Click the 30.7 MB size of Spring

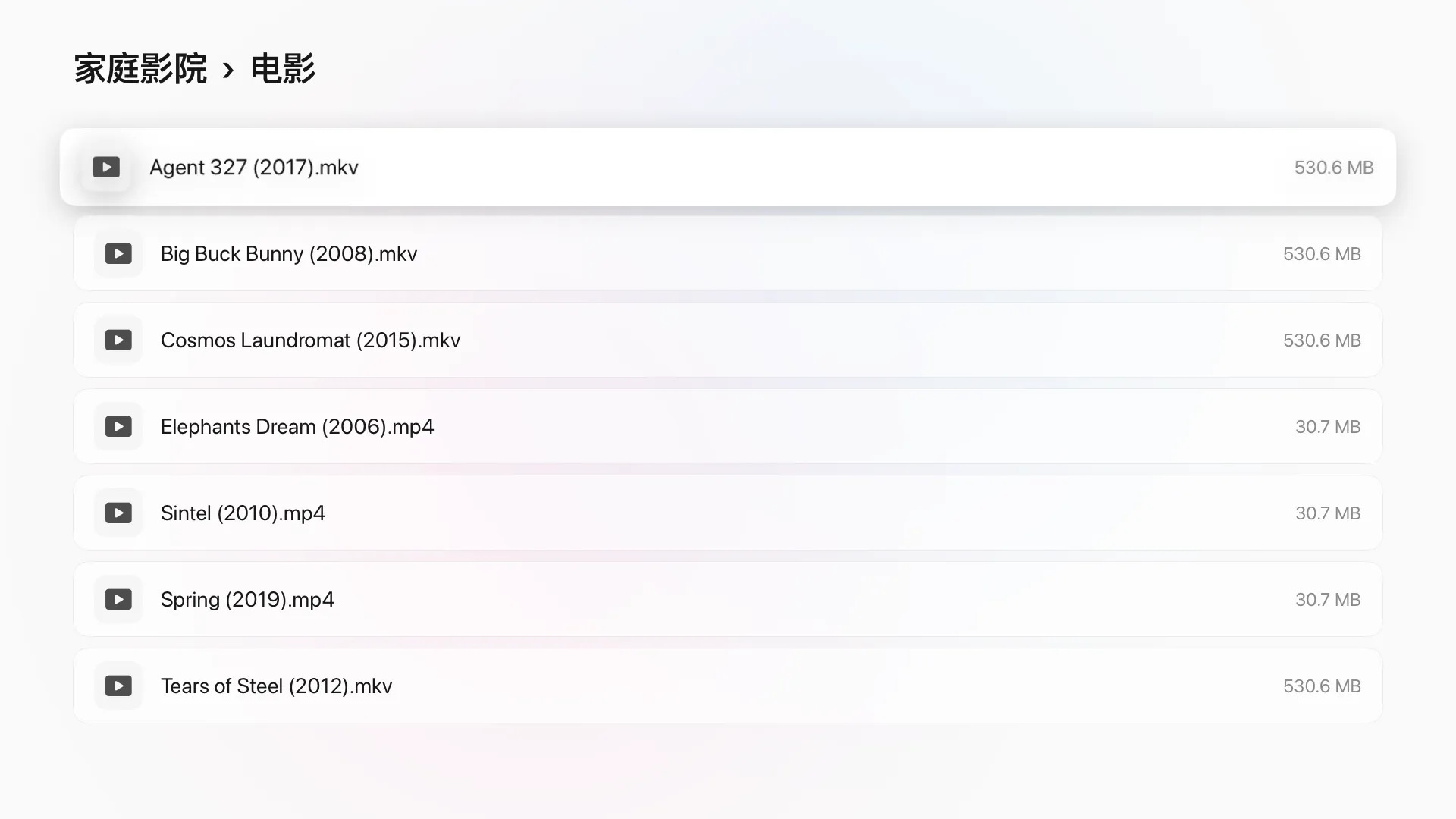(x=1328, y=600)
